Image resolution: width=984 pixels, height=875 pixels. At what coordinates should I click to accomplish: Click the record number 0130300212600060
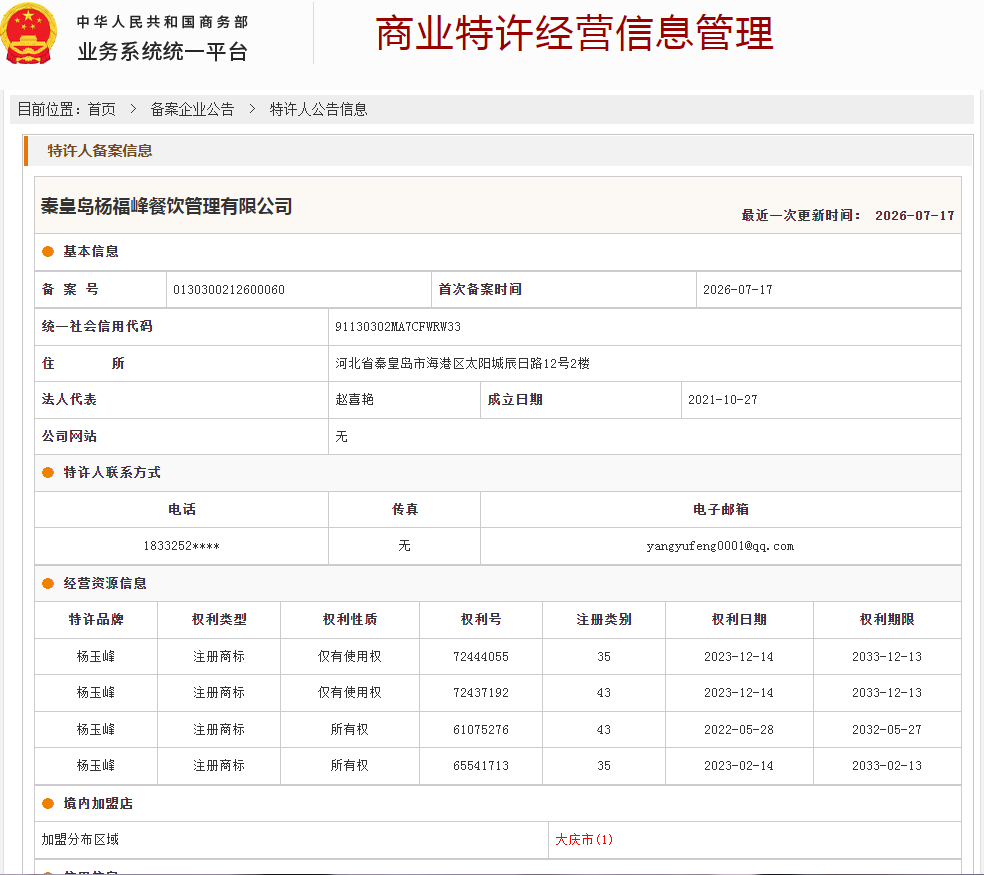(229, 289)
